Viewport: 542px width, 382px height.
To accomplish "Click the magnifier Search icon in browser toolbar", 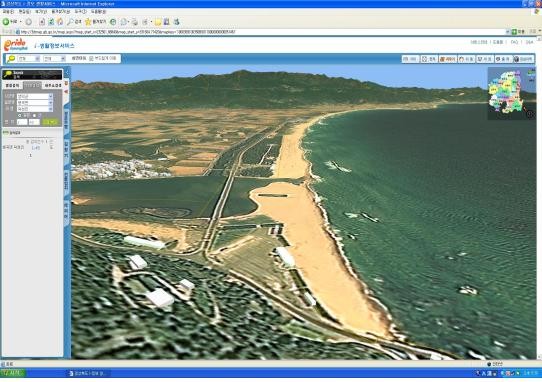I will [70, 22].
